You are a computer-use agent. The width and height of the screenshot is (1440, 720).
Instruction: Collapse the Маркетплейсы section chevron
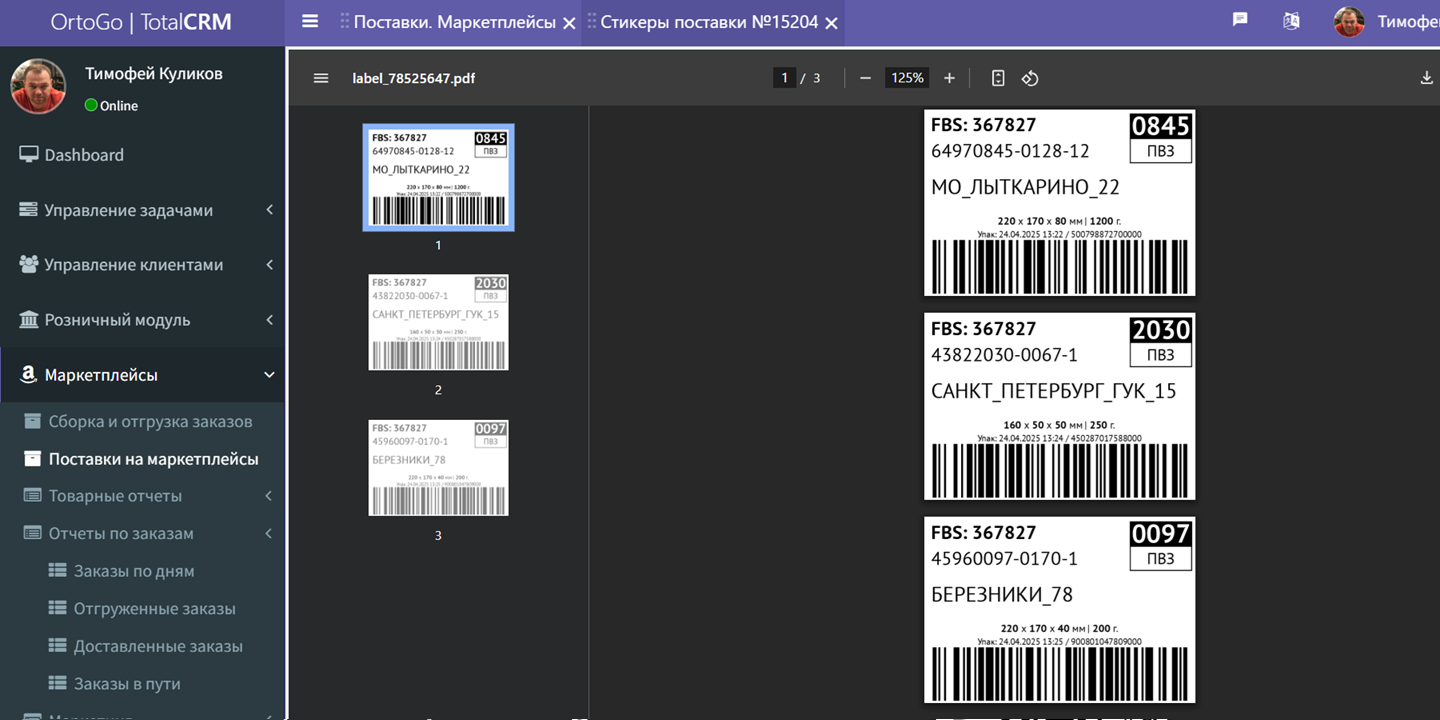coord(269,375)
